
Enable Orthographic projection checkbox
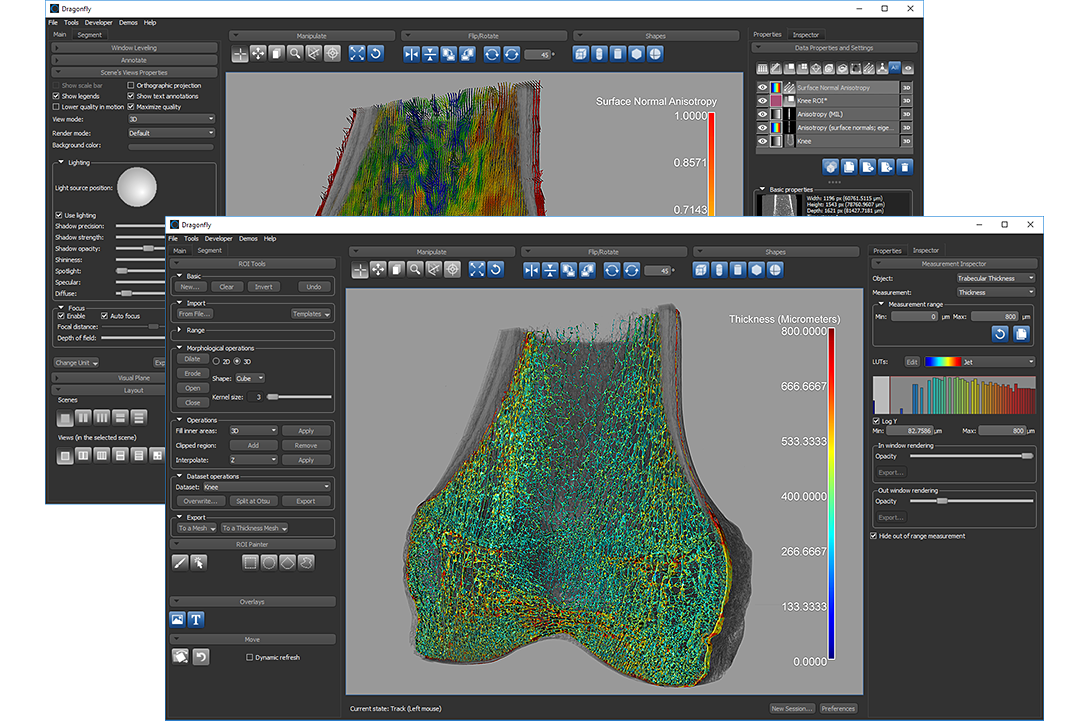click(131, 86)
